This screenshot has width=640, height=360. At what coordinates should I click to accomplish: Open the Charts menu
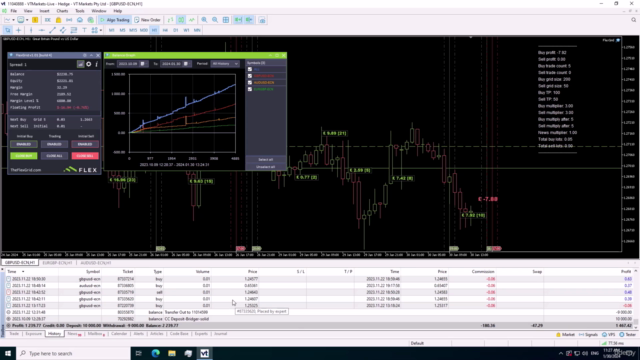[x=62, y=11]
